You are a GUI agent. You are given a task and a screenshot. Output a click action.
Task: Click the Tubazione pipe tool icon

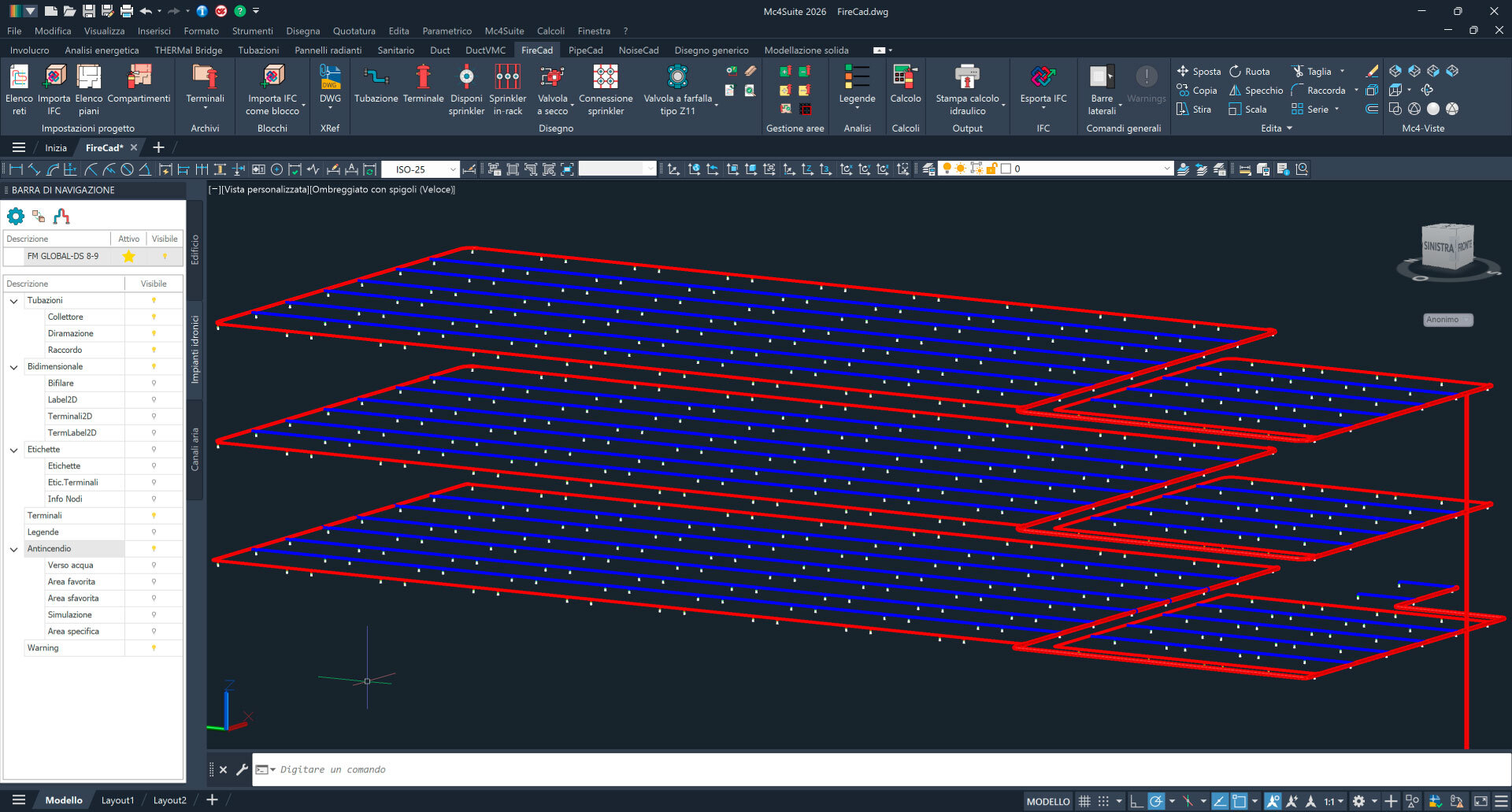click(376, 77)
